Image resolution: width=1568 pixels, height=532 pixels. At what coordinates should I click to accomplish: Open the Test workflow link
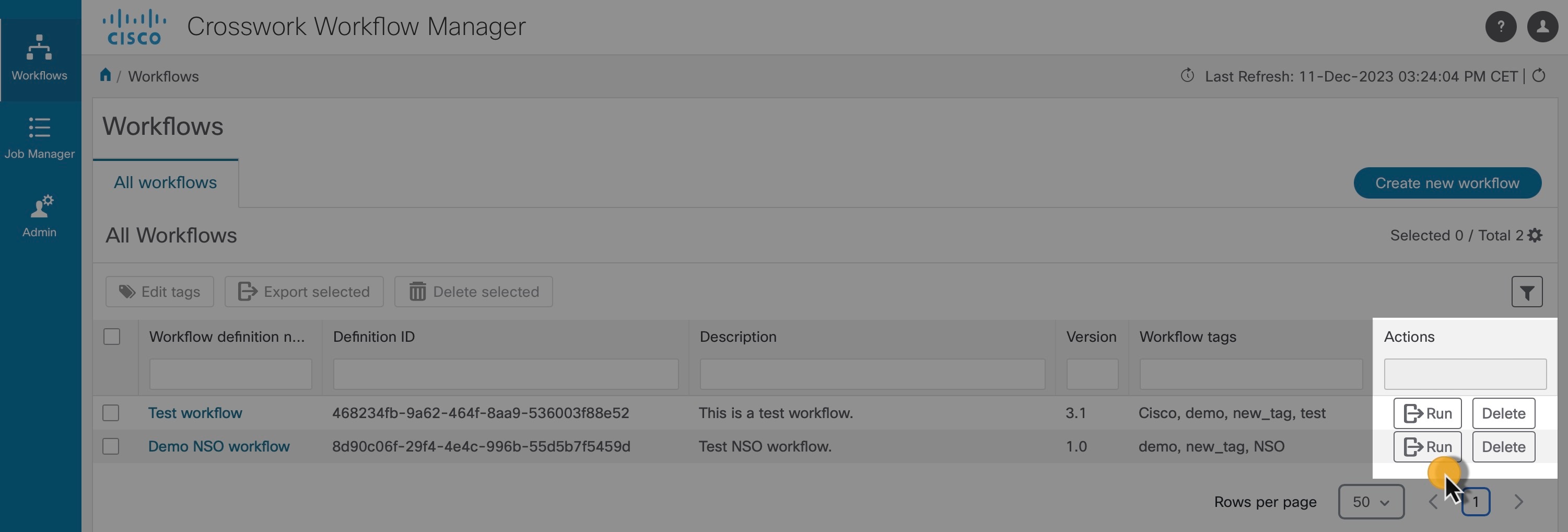(195, 413)
